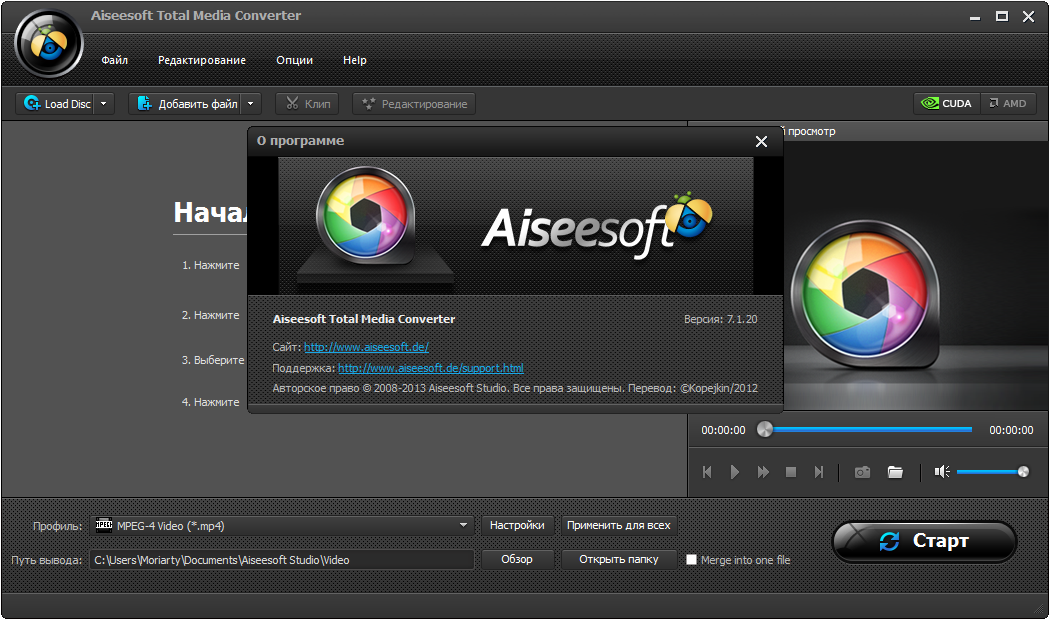Open the Опции menu

pyautogui.click(x=294, y=60)
